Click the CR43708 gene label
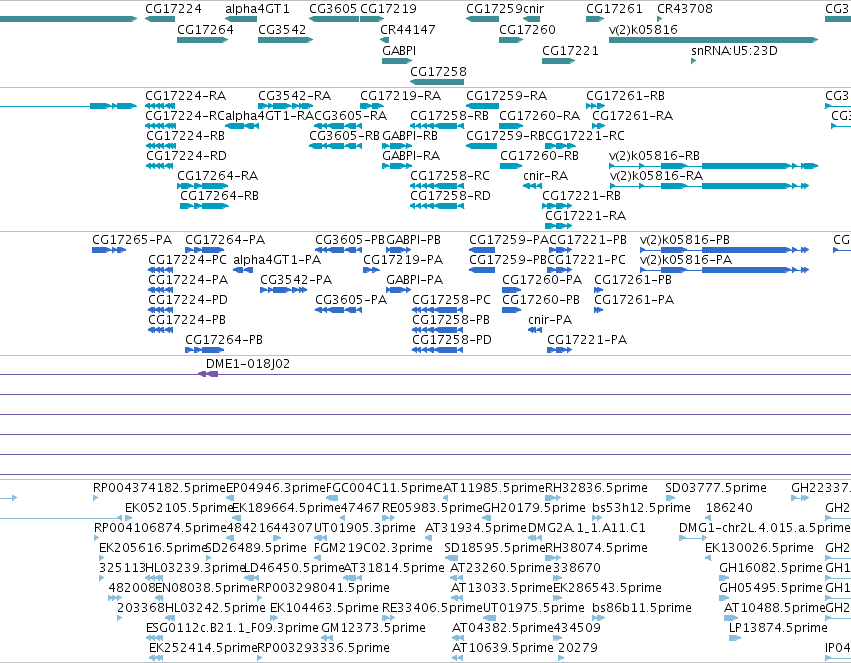Image resolution: width=851 pixels, height=663 pixels. (685, 9)
